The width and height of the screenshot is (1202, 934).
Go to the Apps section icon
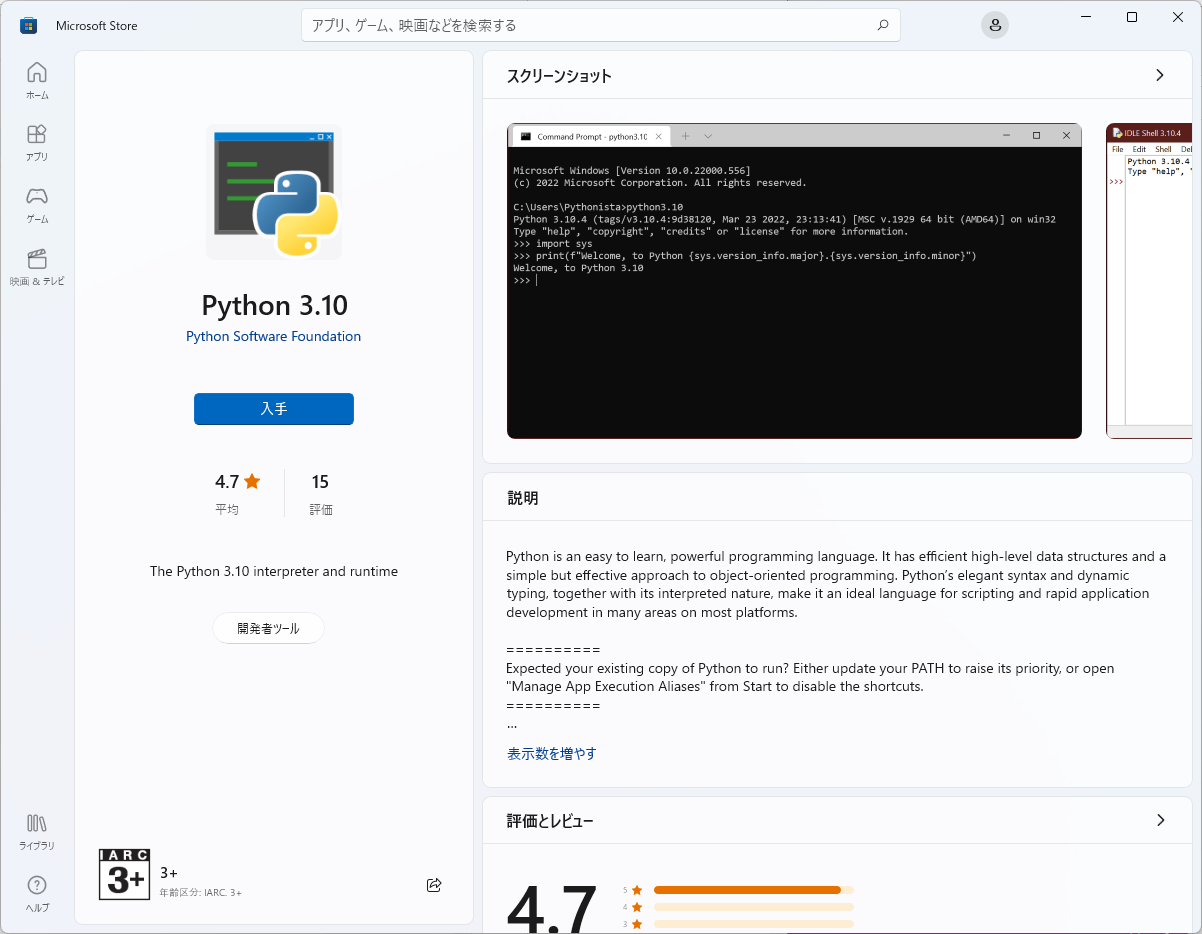coord(37,142)
